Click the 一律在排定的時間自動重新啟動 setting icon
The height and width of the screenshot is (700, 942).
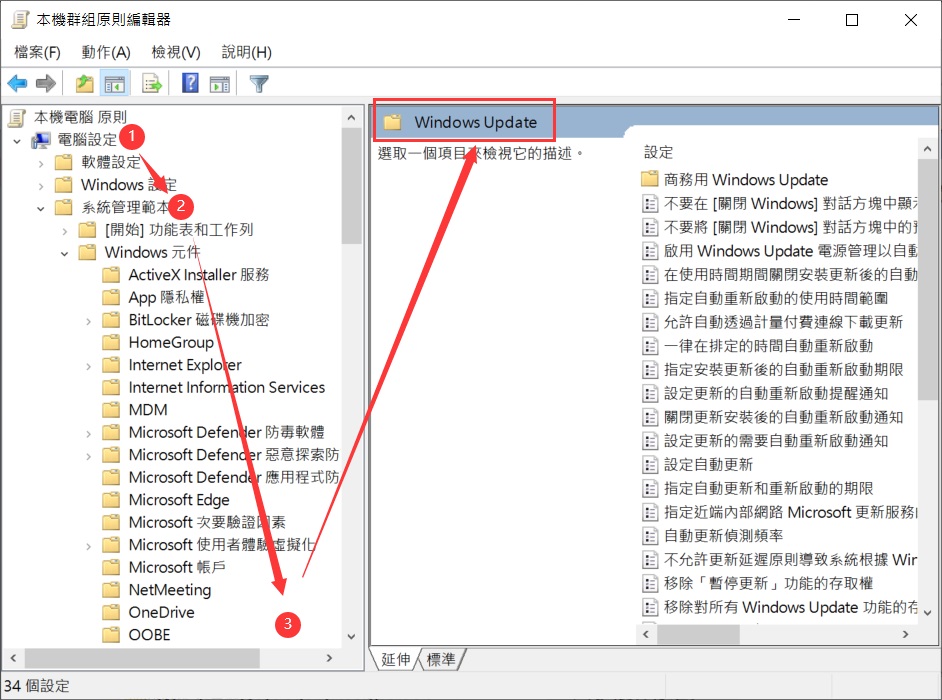tap(649, 346)
